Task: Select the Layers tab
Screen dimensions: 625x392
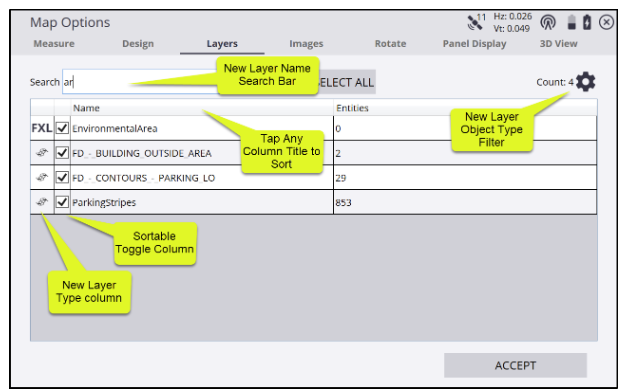Action: [222, 43]
